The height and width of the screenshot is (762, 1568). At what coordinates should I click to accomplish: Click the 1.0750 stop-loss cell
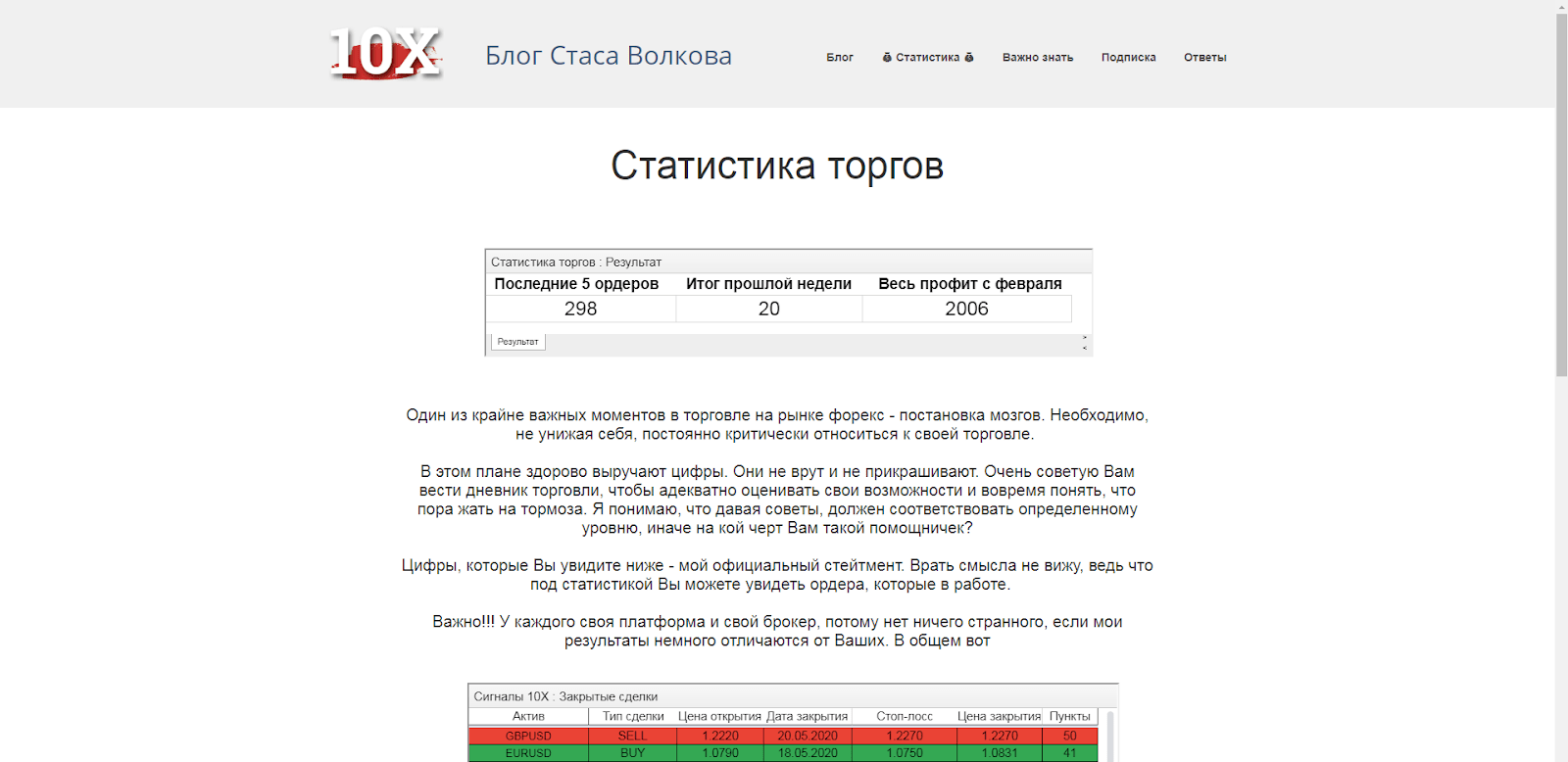tap(905, 753)
